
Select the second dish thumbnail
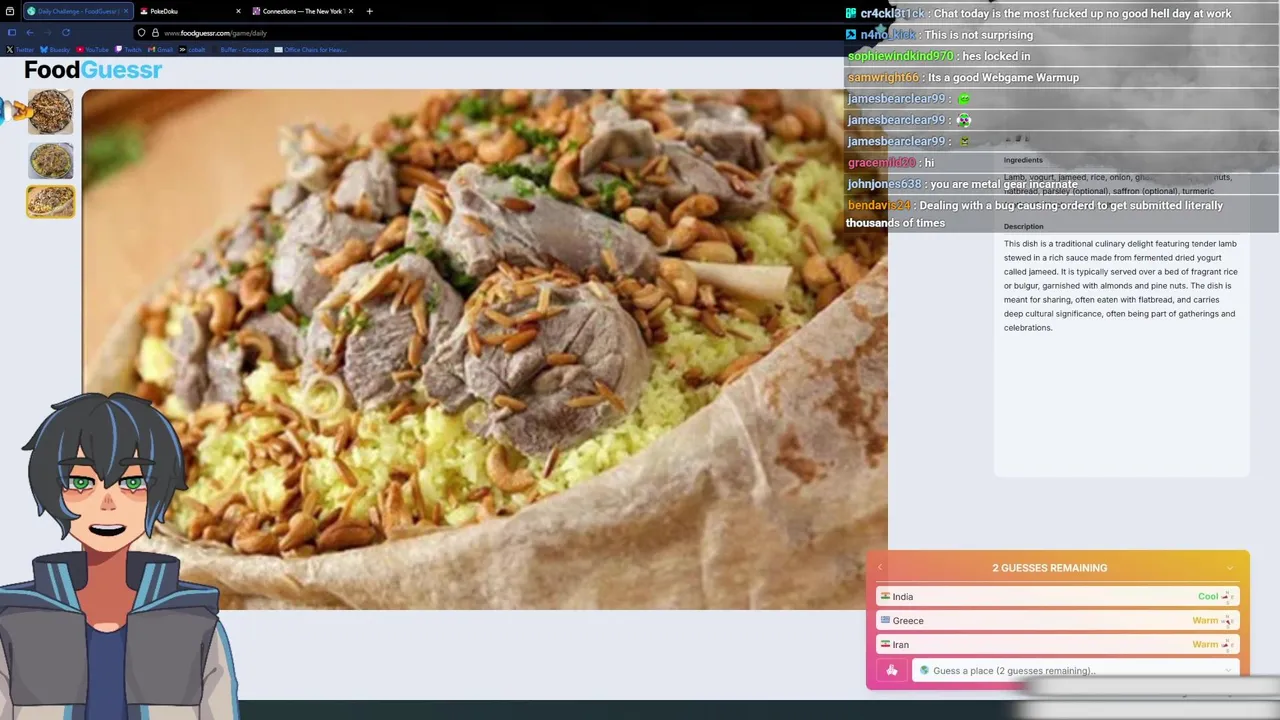(x=50, y=160)
